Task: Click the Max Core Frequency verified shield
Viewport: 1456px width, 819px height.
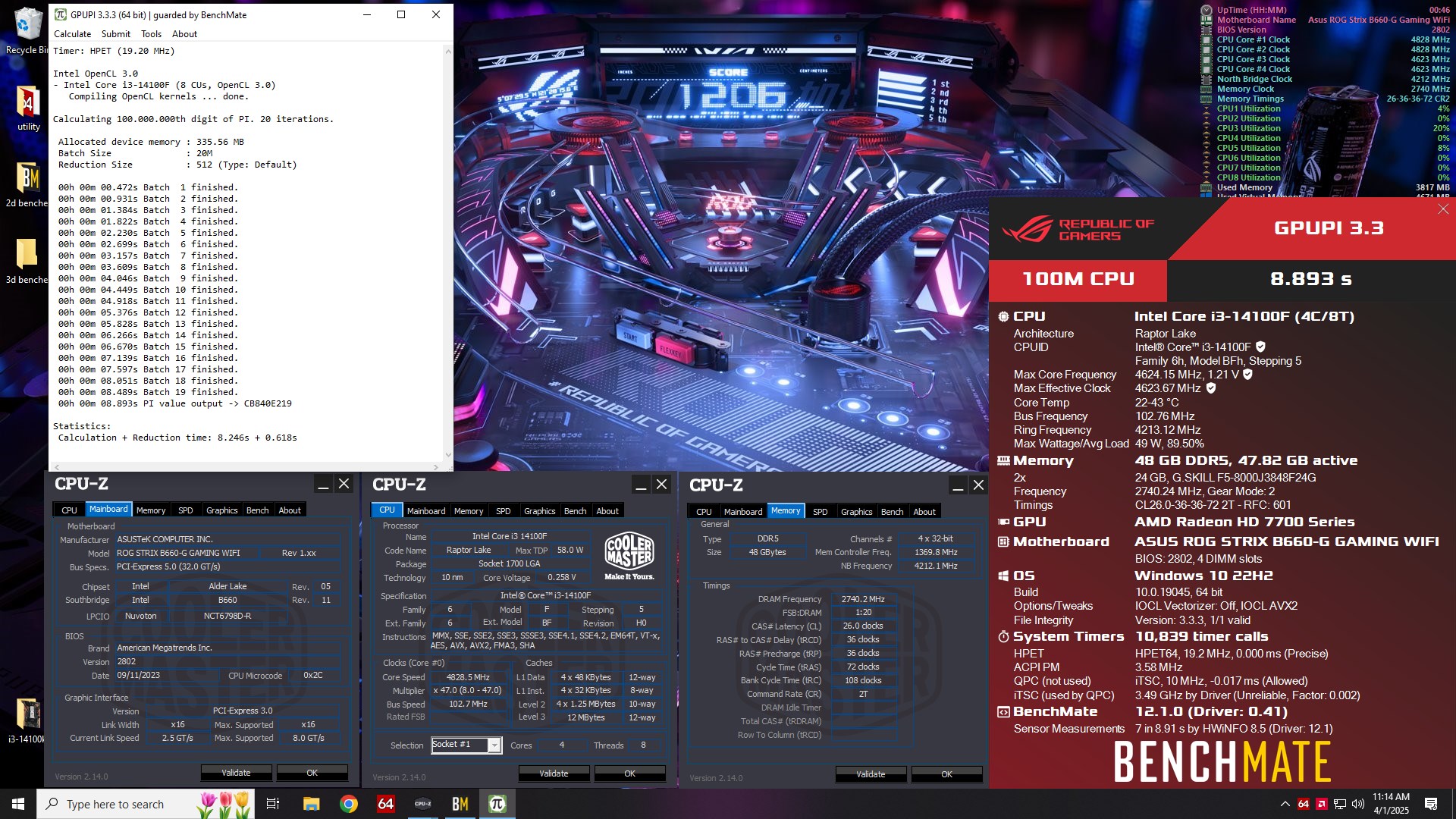Action: 1247,374
